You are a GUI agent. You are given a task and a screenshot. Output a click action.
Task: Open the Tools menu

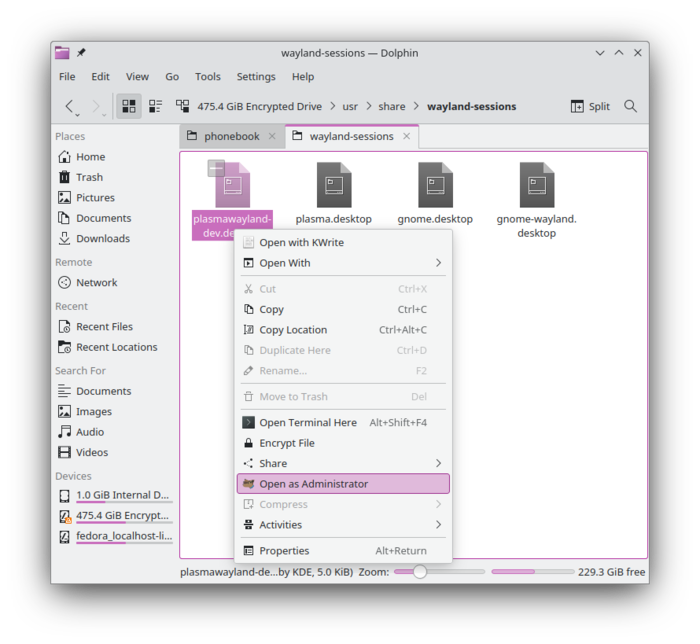point(208,77)
